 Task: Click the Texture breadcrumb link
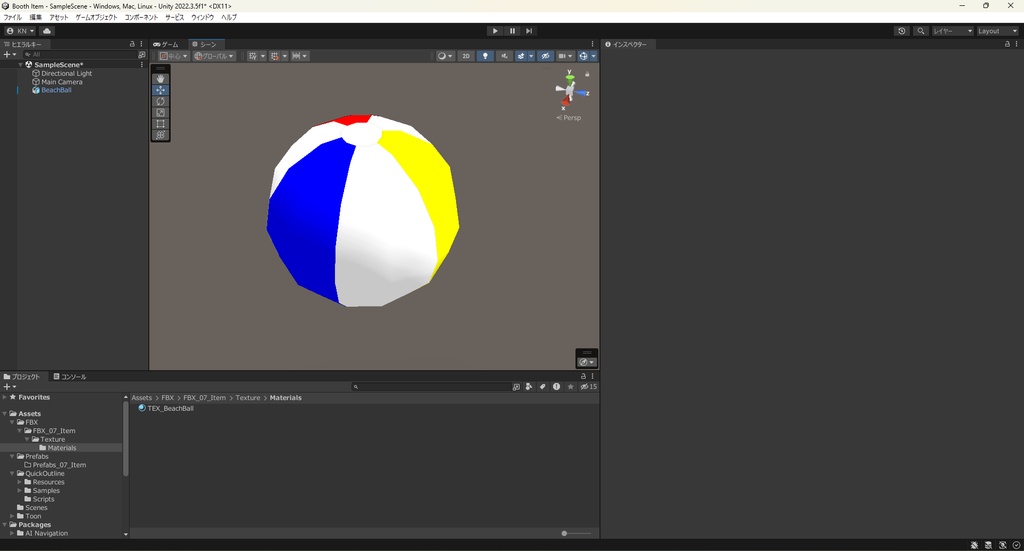pos(248,398)
